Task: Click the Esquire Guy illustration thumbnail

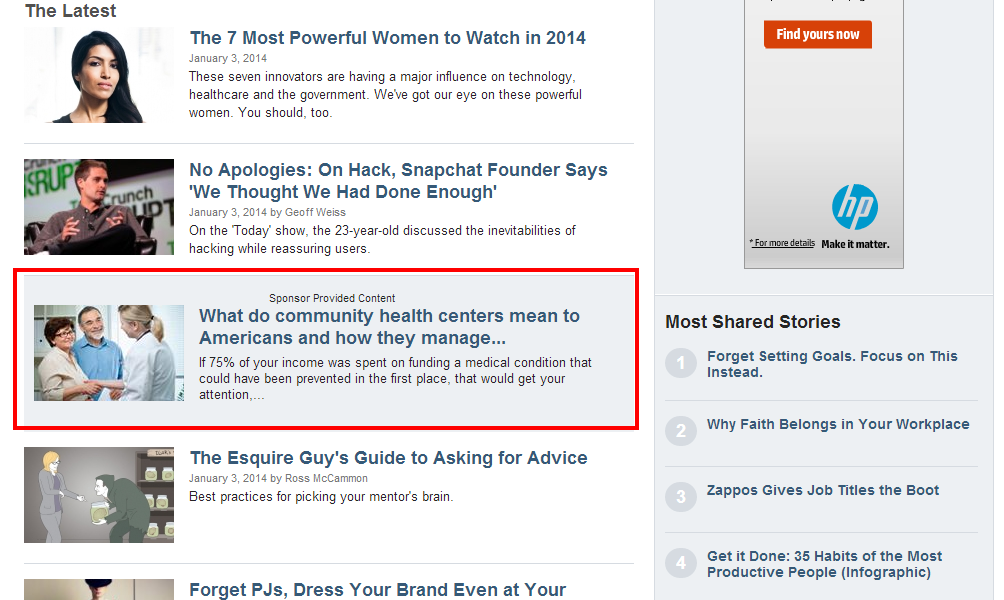Action: click(x=99, y=495)
